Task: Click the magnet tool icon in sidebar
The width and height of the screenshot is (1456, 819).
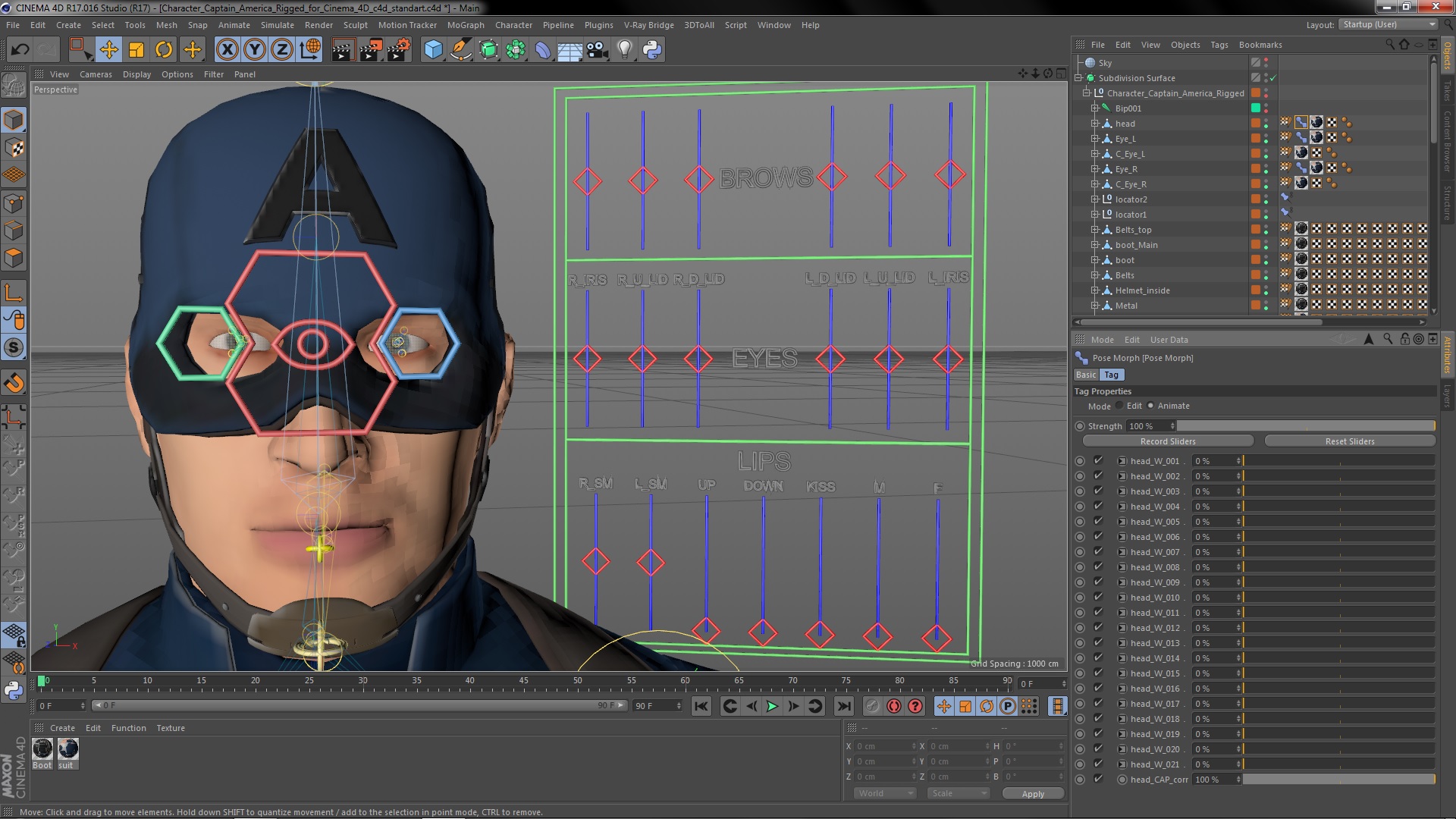Action: [x=14, y=383]
